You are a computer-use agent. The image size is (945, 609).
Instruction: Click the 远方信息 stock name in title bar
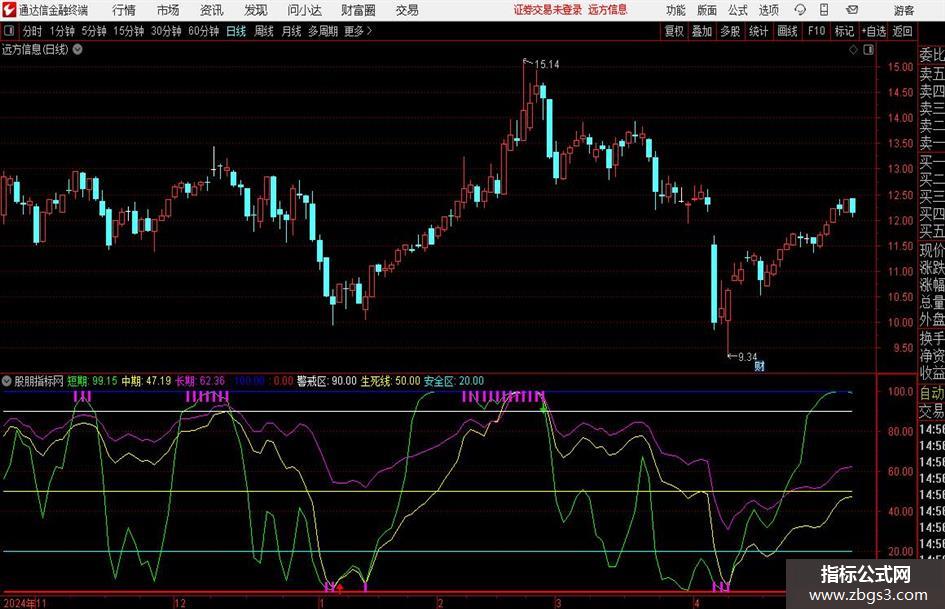coord(608,10)
